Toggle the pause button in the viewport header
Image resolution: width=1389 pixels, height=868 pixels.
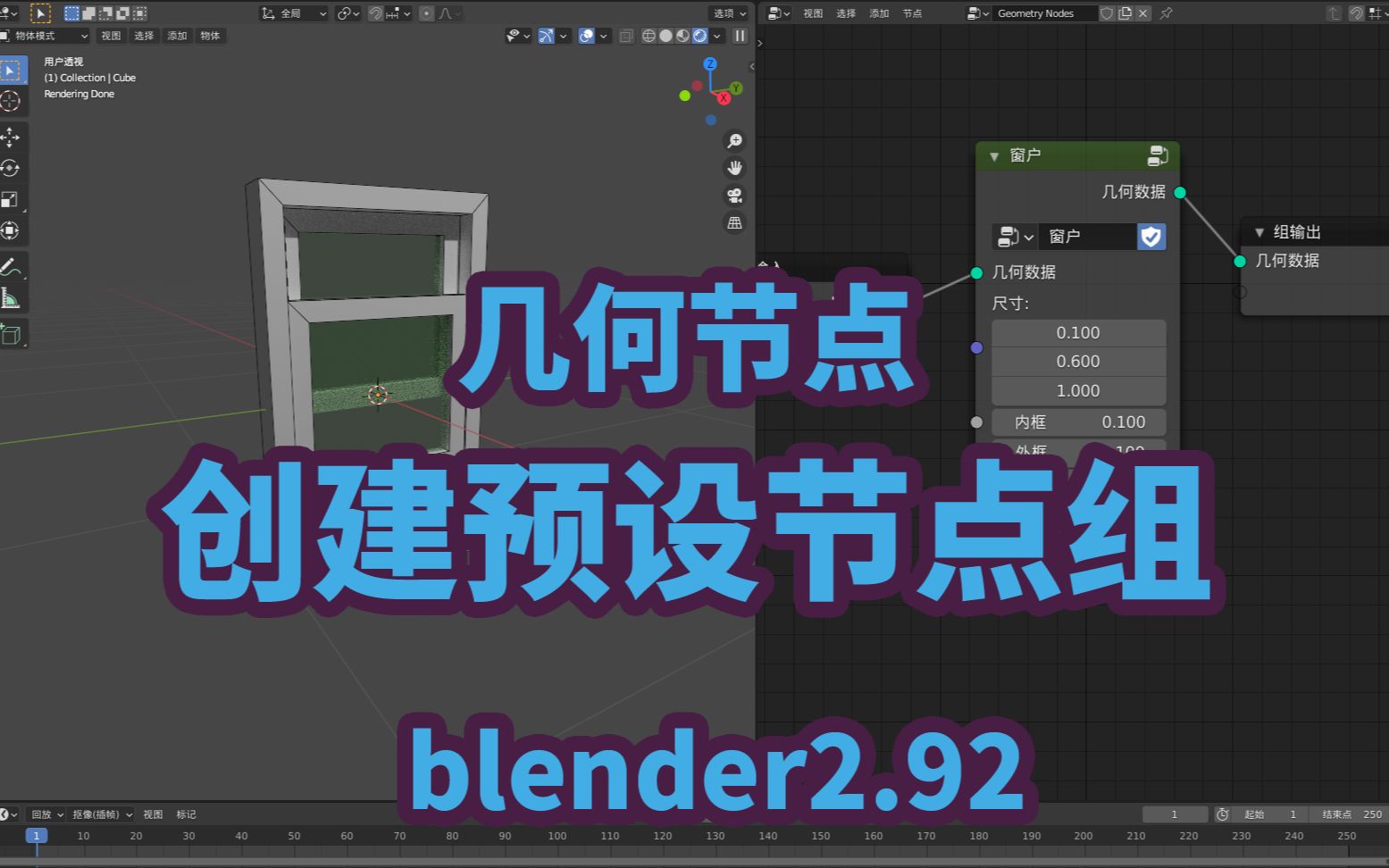[740, 36]
